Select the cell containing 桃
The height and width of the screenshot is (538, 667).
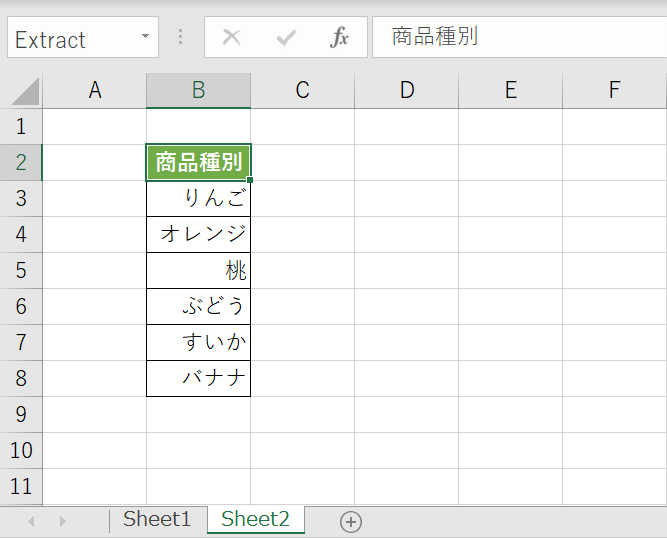tap(199, 270)
